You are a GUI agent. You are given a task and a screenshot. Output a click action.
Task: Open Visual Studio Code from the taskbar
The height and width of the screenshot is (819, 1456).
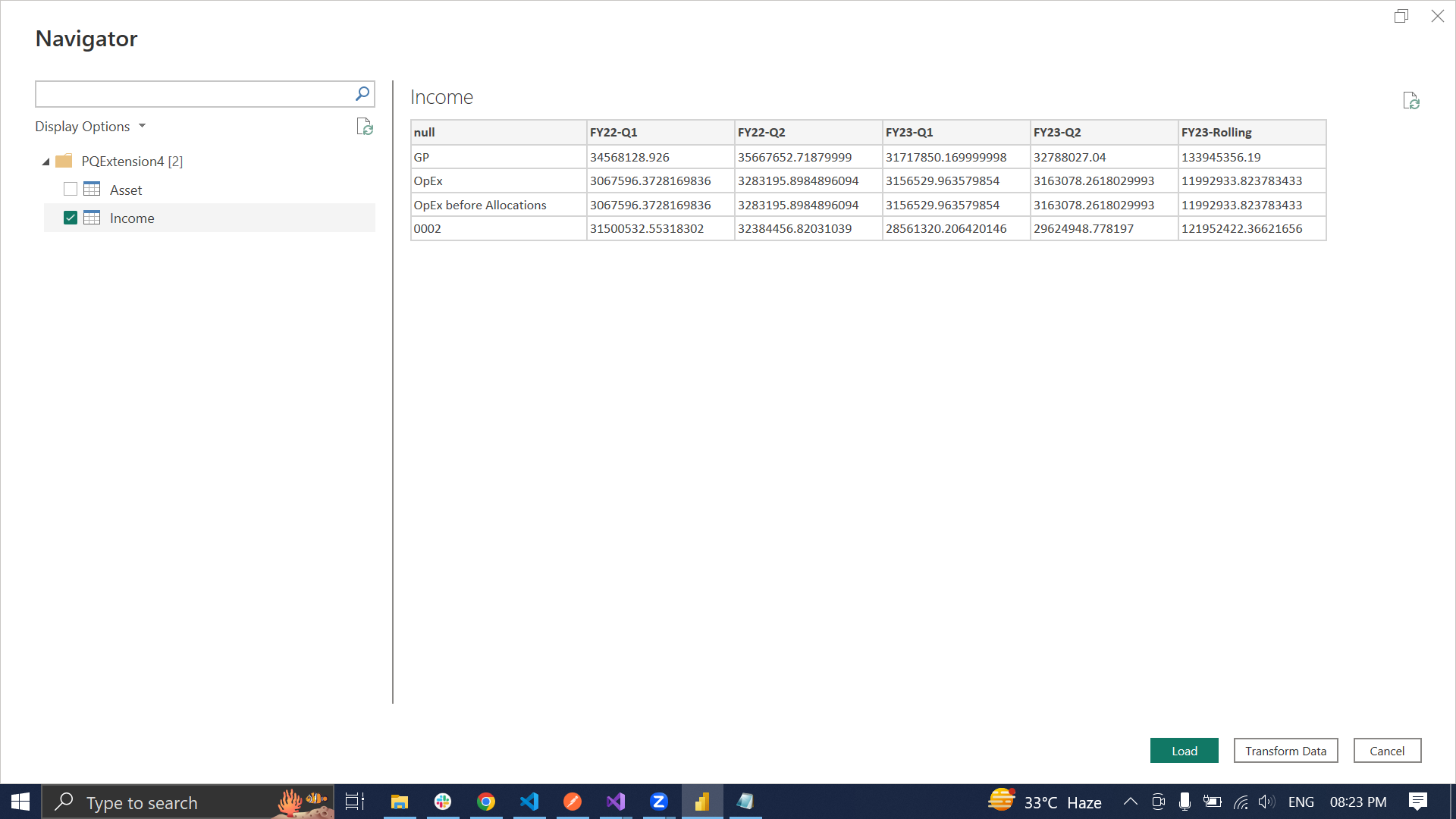[529, 802]
